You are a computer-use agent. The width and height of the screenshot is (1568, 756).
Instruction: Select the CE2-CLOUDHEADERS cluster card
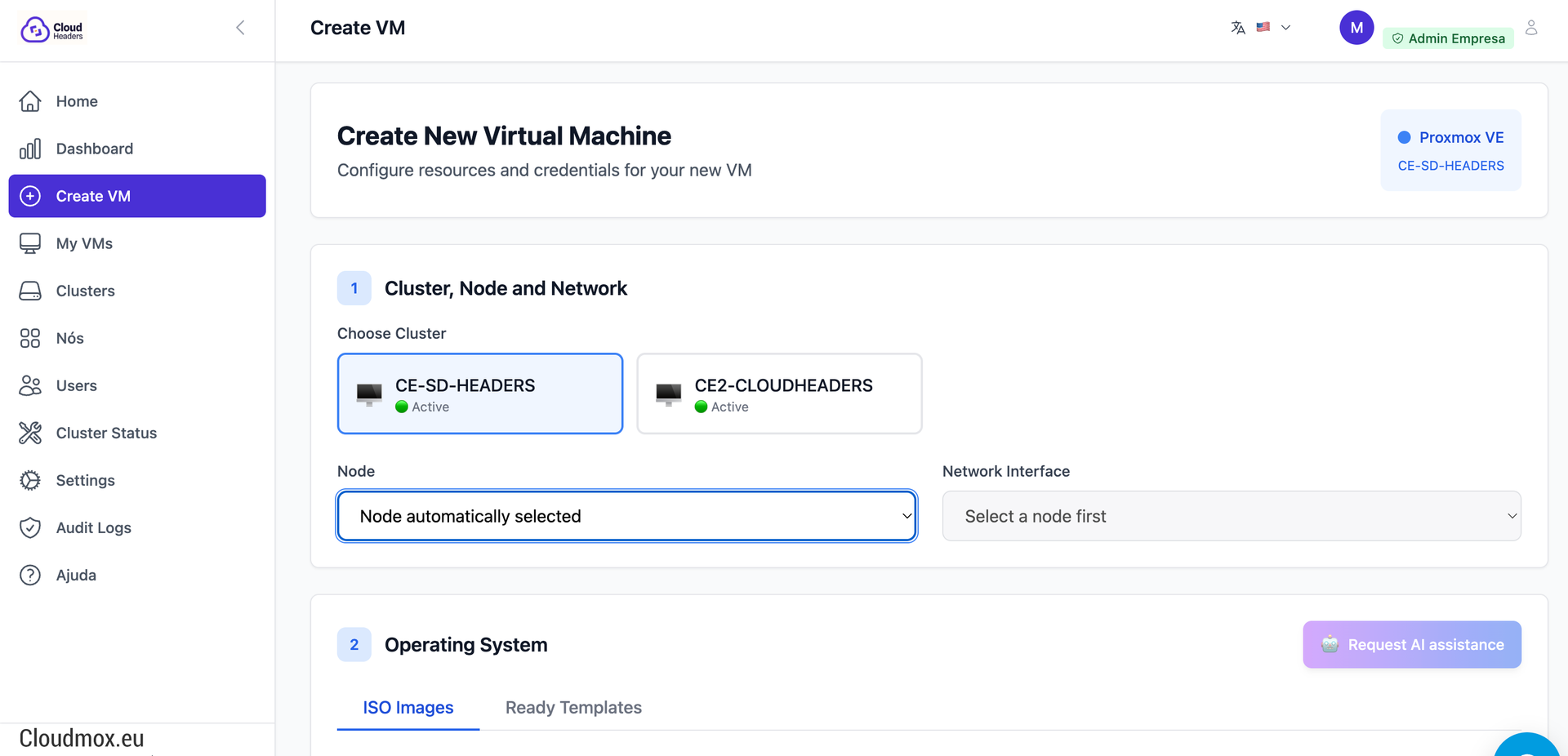coord(779,394)
